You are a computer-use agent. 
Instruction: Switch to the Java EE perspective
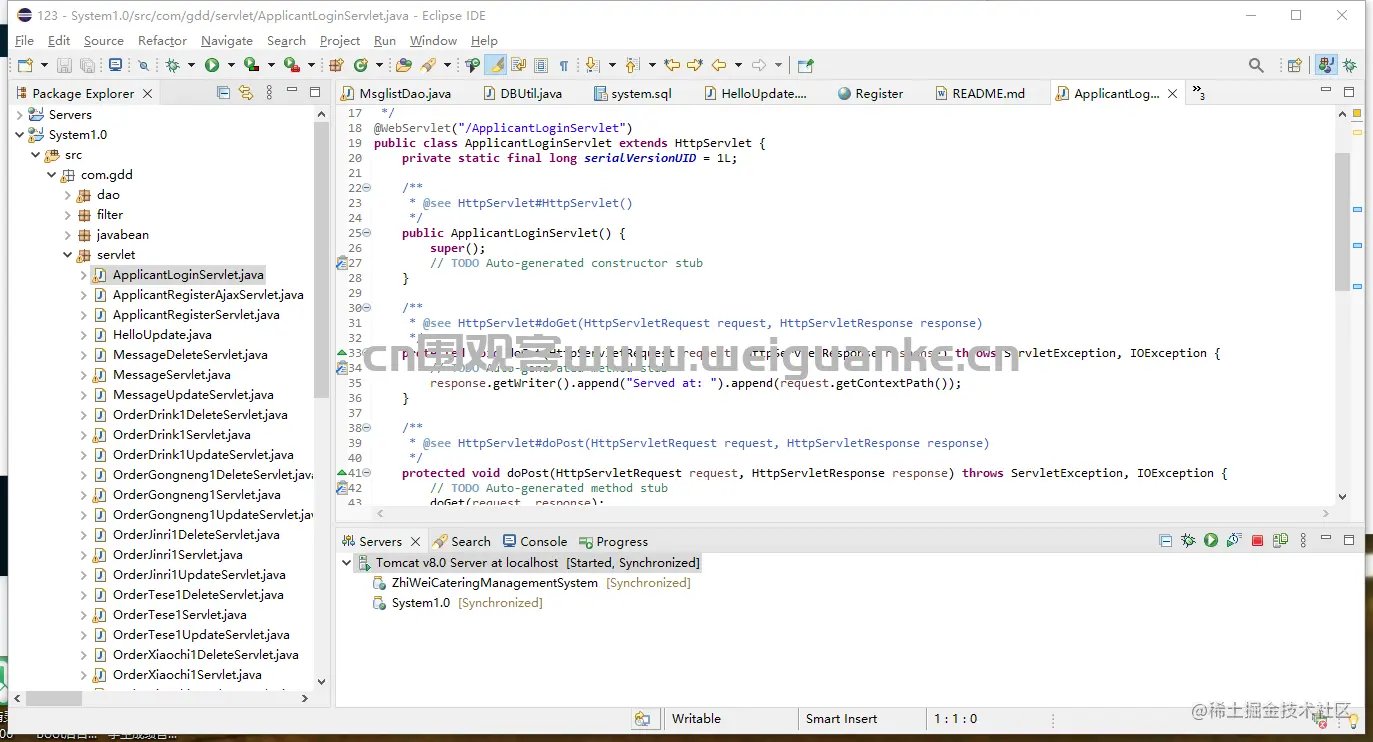pos(1327,65)
